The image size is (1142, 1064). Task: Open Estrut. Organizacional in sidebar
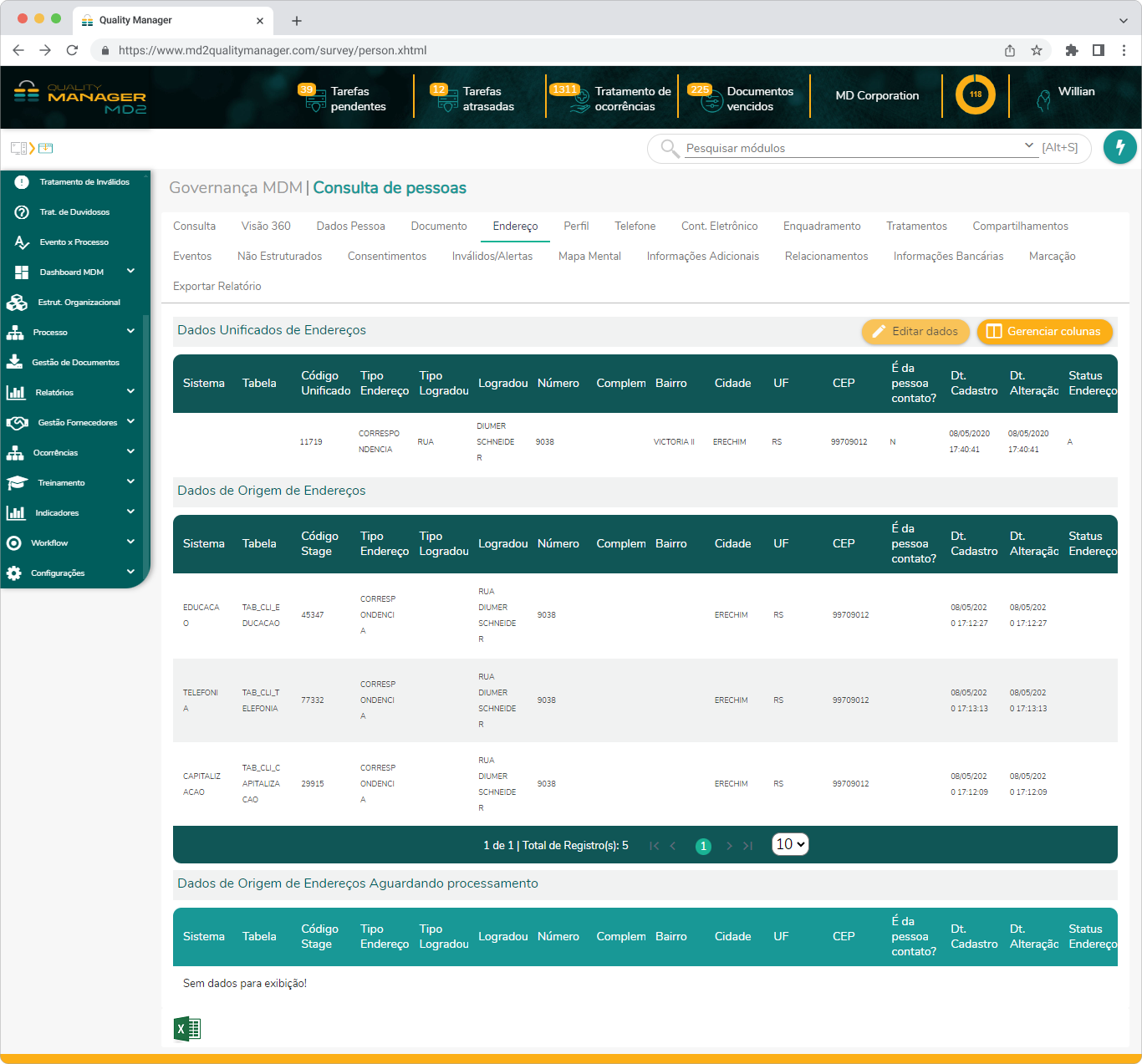pos(79,303)
